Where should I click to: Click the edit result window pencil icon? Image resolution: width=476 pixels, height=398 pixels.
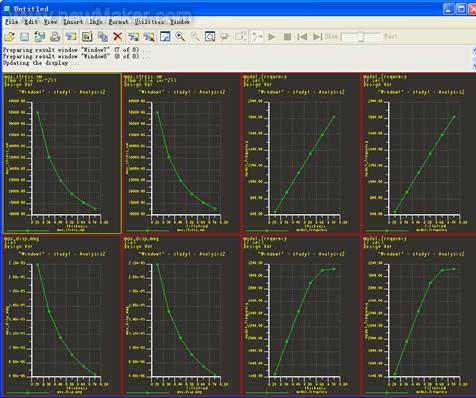coord(165,36)
